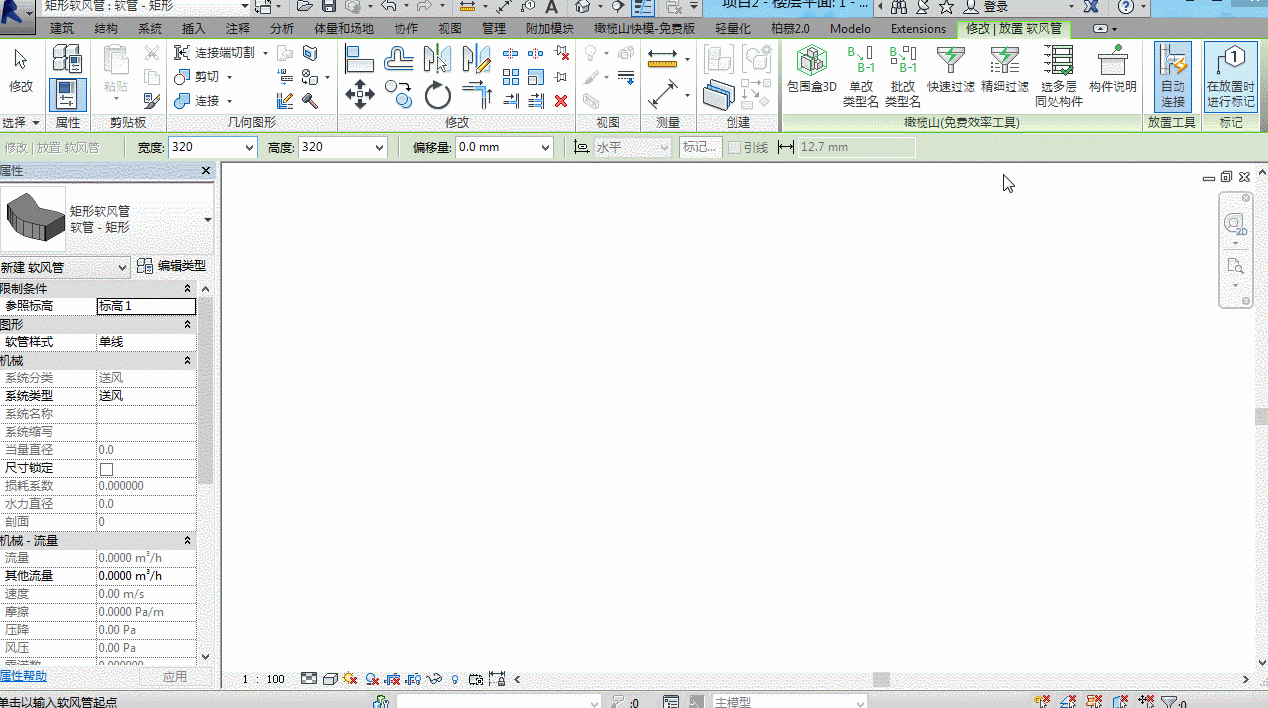Open the 视图 ribbon tab

(450, 29)
